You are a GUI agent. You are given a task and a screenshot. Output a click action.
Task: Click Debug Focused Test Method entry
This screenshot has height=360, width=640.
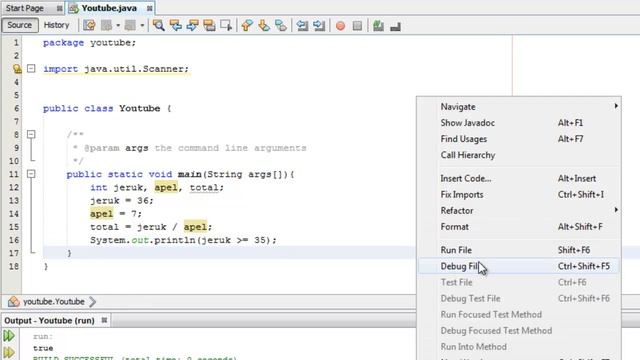click(x=519, y=331)
